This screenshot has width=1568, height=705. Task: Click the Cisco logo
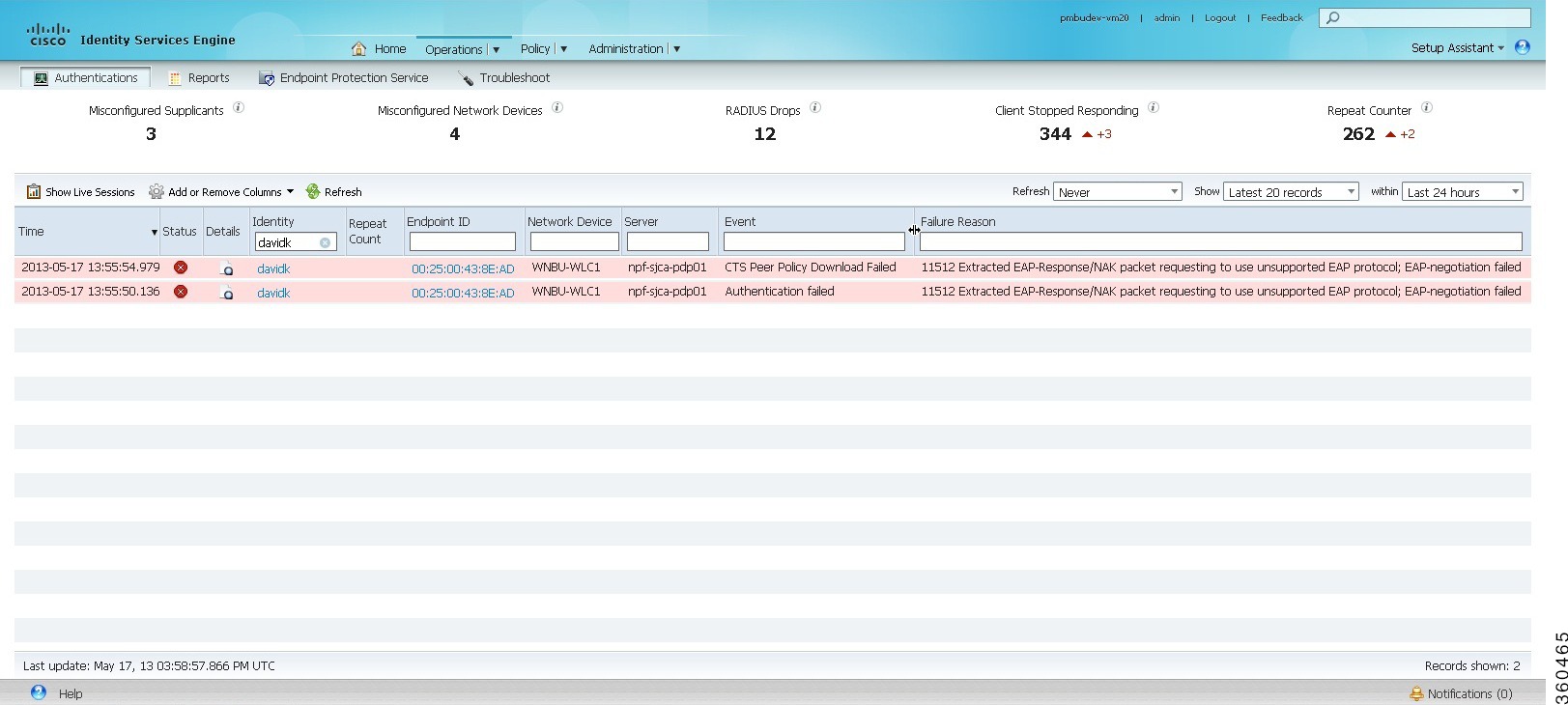coord(48,35)
